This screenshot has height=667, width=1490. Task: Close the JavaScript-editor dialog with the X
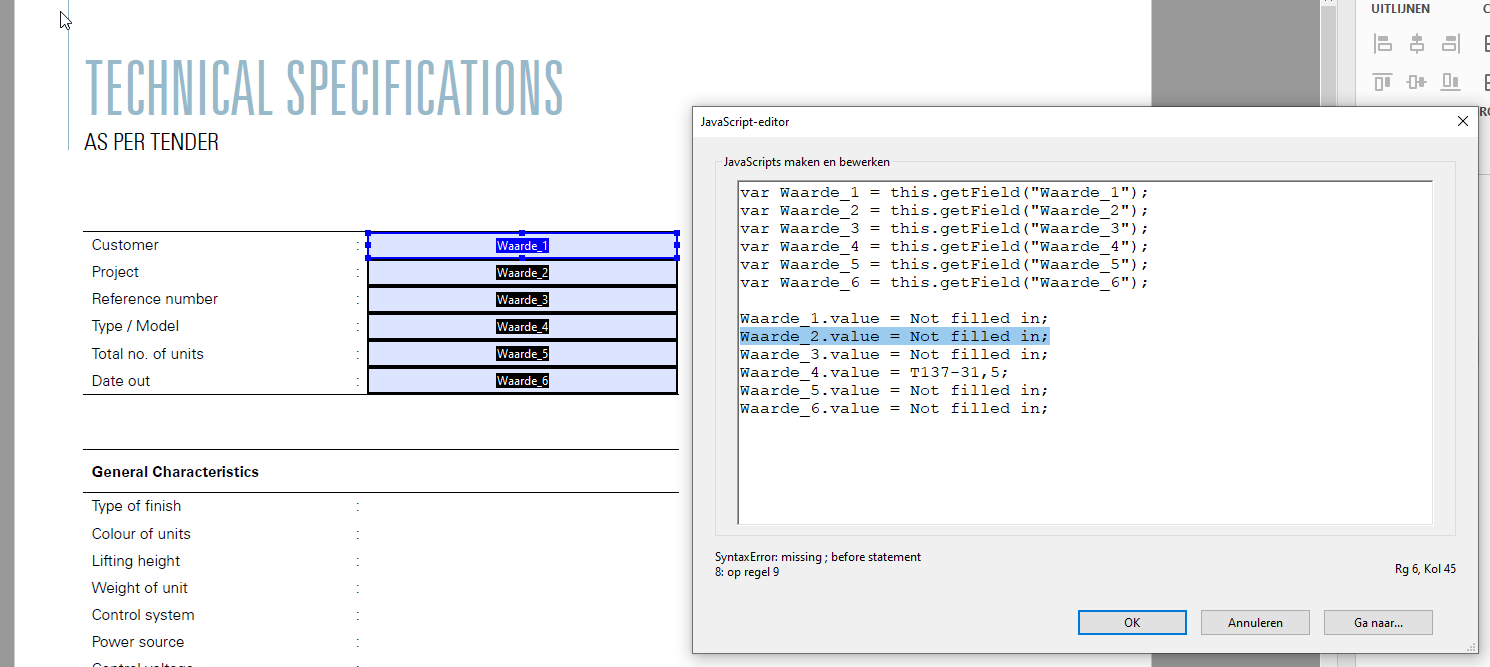(1463, 120)
